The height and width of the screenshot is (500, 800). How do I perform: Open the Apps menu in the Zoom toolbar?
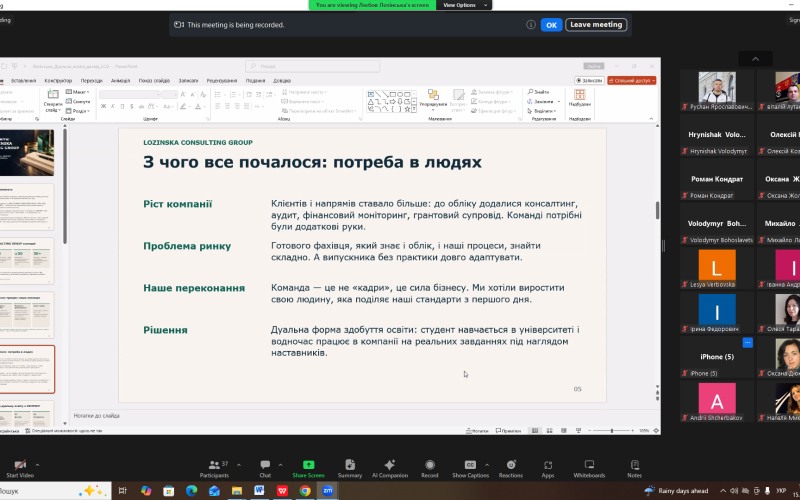pyautogui.click(x=548, y=465)
